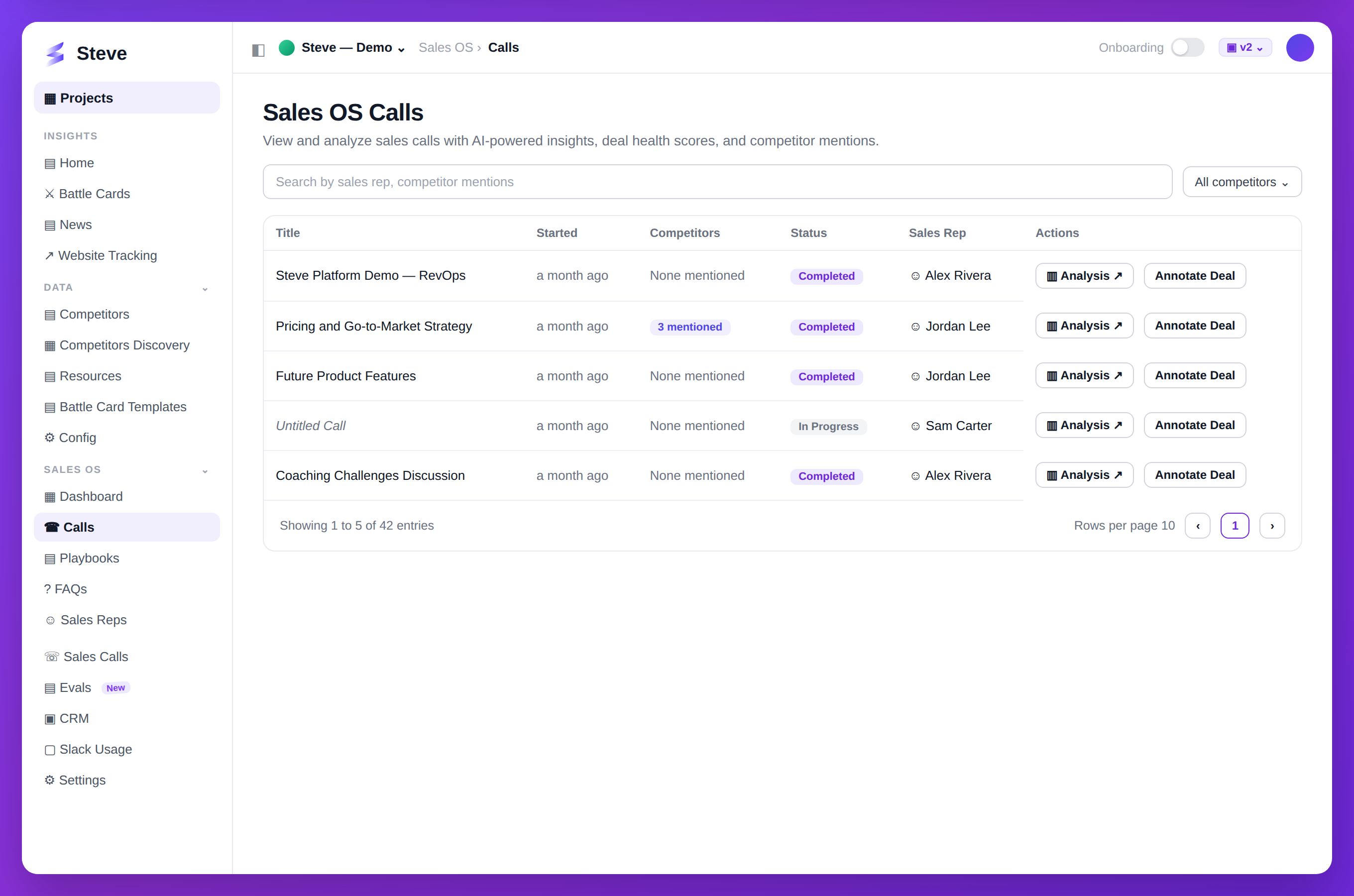Click the Website Tracking arrow icon
This screenshot has width=1354, height=896.
pos(49,256)
